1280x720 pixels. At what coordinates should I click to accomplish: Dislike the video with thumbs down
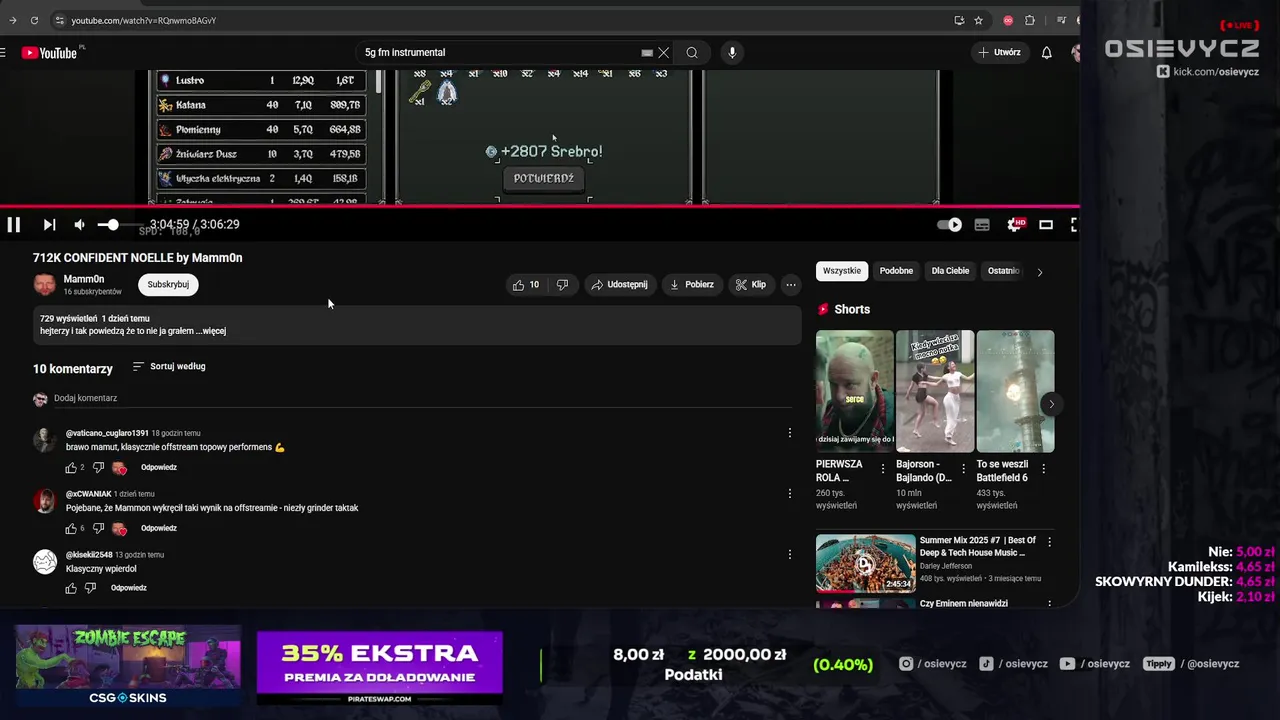coord(562,285)
